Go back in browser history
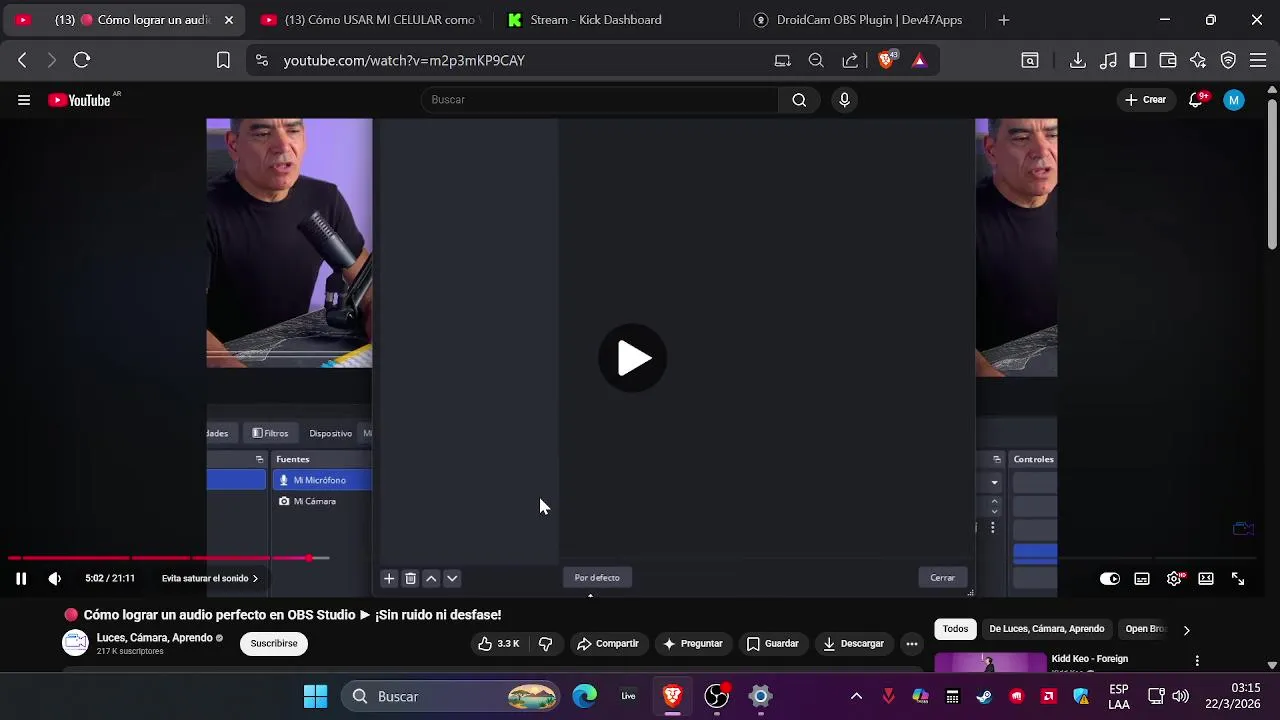Screen dimensions: 1280x720 (22, 60)
